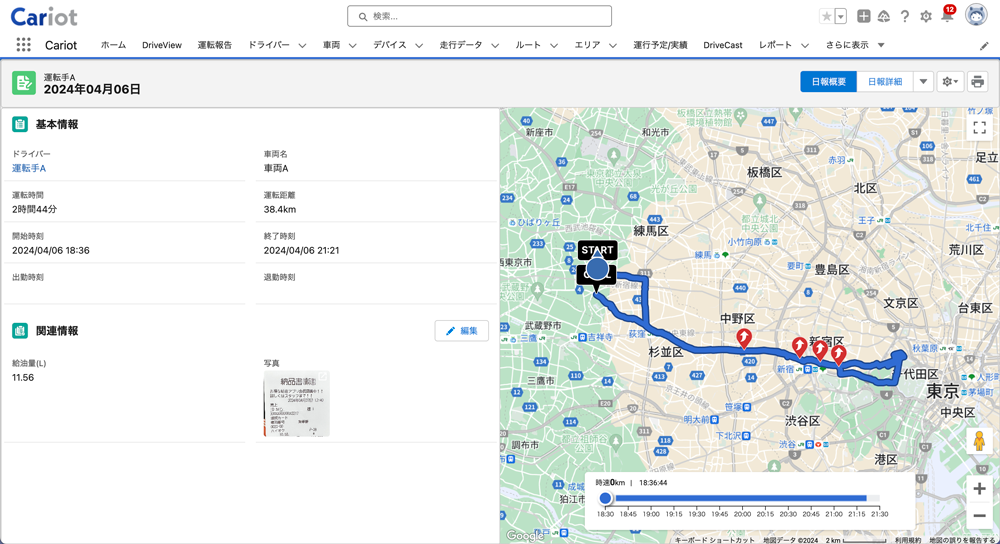Open the setup gear icon in header

tap(925, 17)
